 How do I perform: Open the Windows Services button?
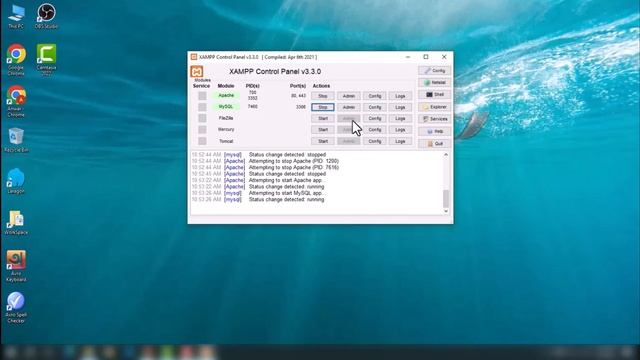[434, 119]
